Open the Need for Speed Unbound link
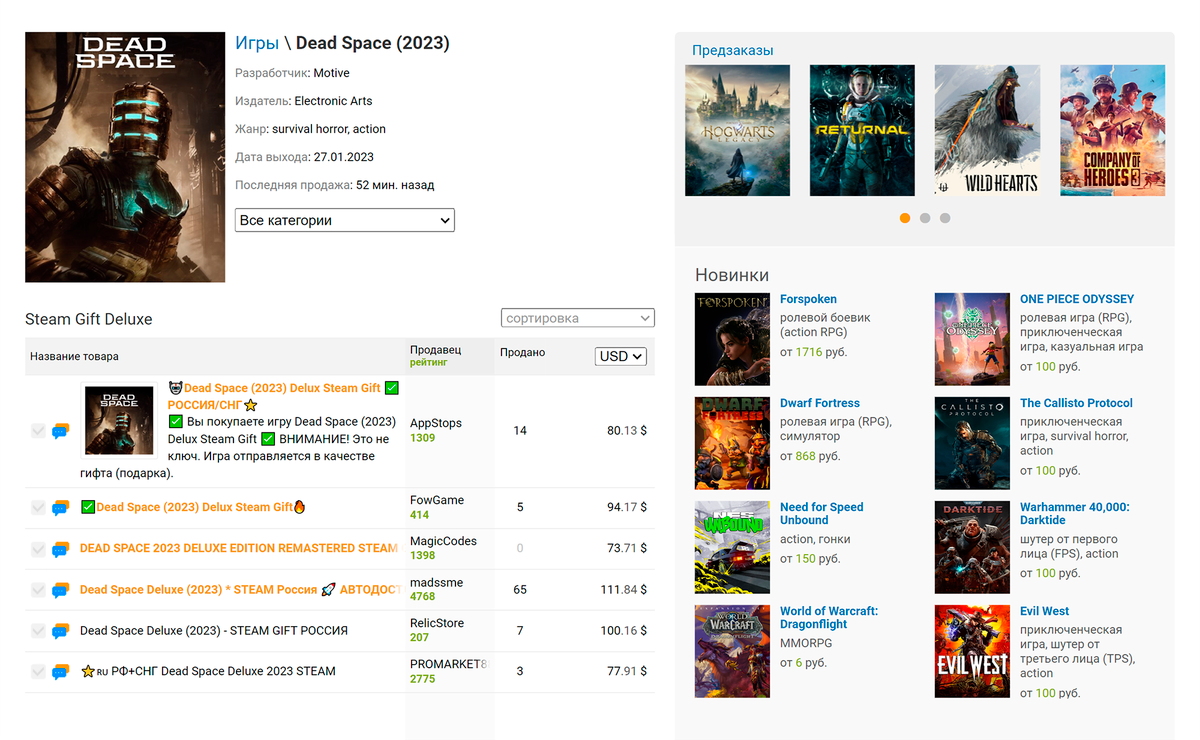Viewport: 1200px width, 740px height. point(822,513)
